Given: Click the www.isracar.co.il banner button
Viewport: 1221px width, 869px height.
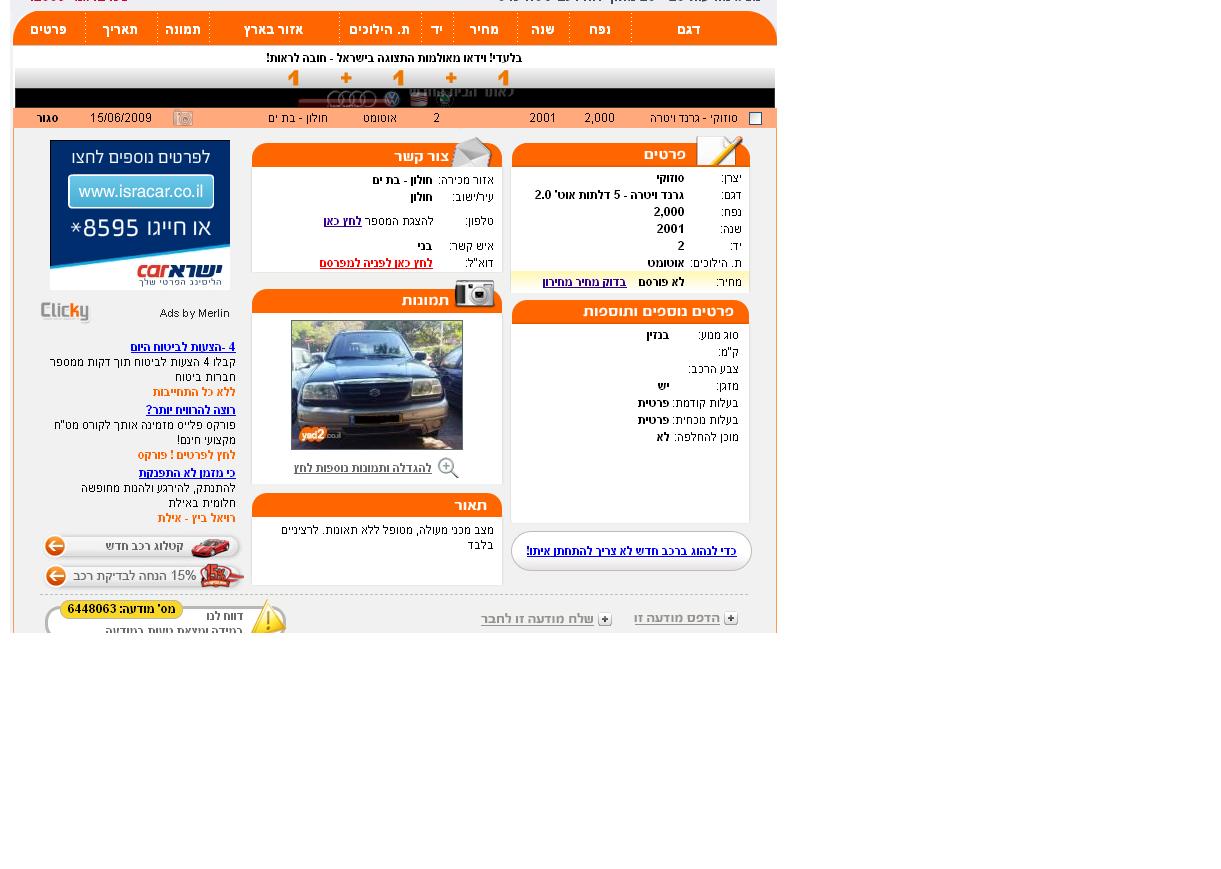Looking at the screenshot, I should (140, 191).
